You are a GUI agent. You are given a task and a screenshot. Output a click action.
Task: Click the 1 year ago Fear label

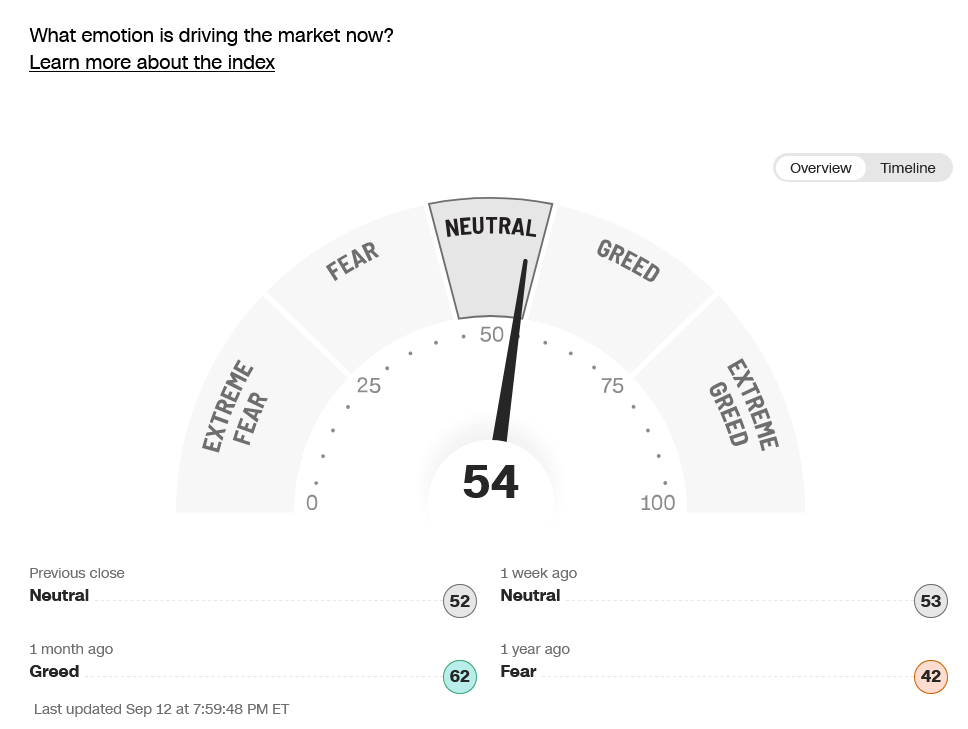(x=518, y=671)
